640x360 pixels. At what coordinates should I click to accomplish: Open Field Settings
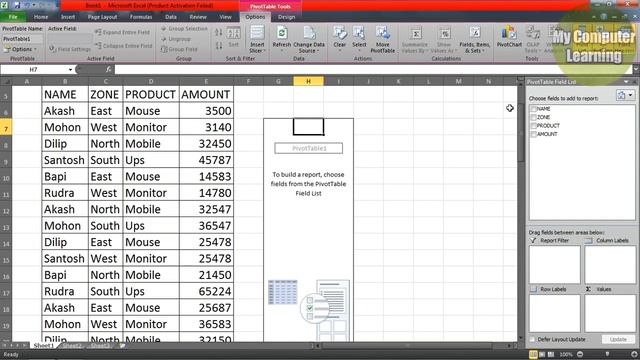pos(70,49)
